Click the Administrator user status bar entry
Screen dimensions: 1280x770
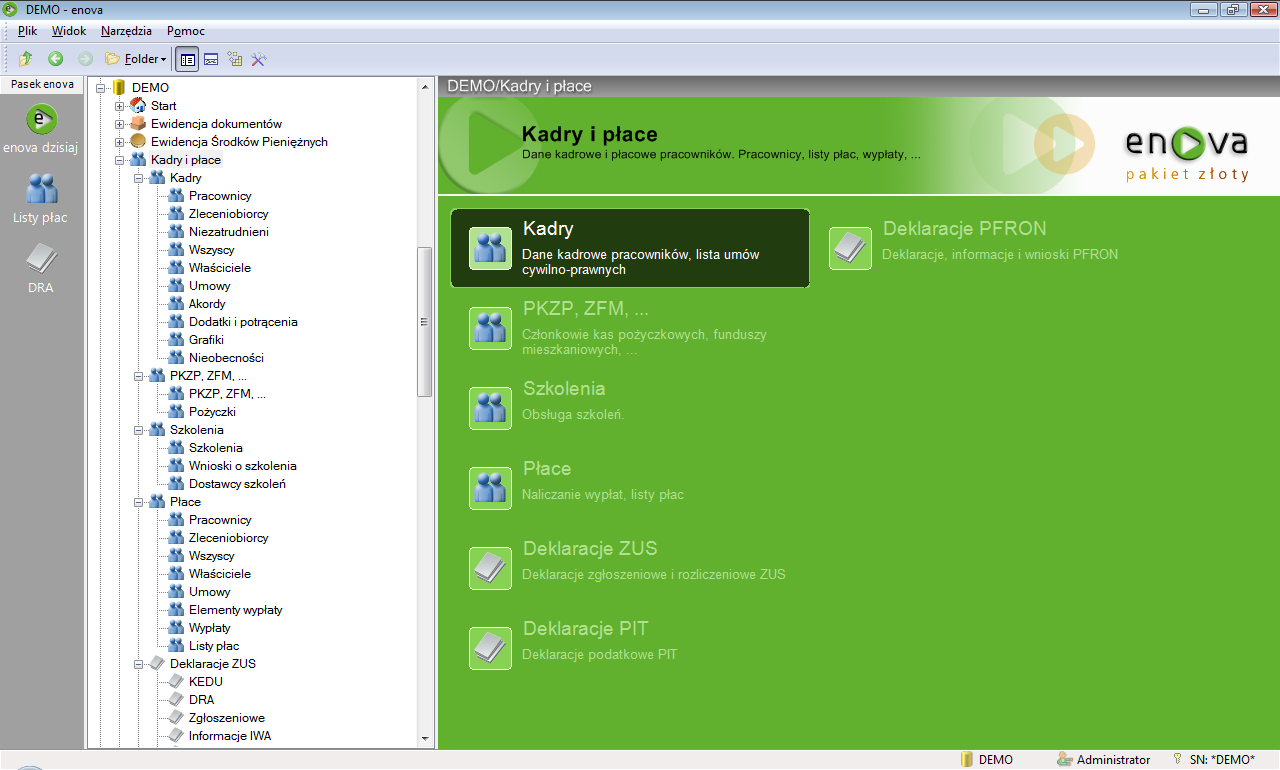coord(1104,760)
